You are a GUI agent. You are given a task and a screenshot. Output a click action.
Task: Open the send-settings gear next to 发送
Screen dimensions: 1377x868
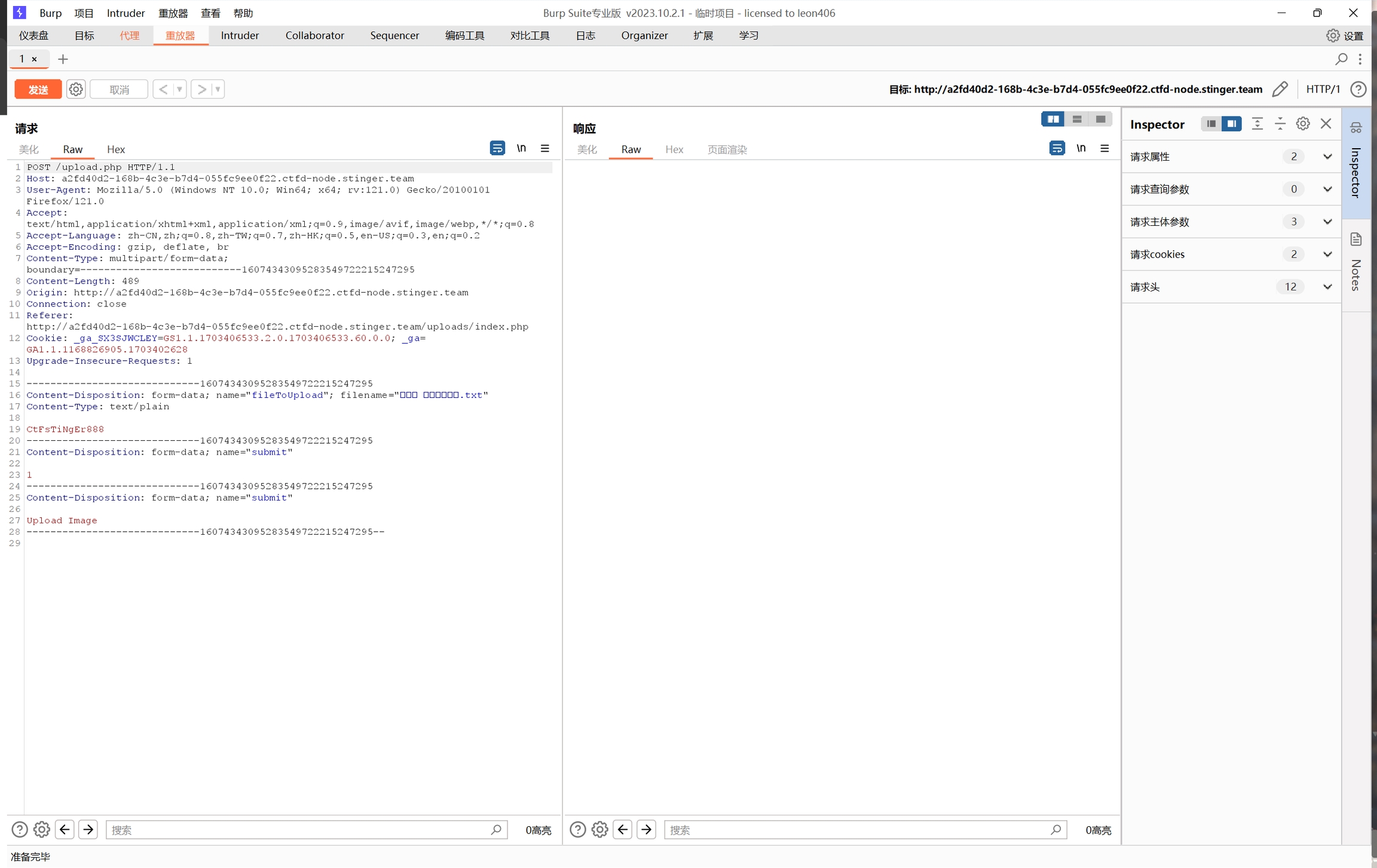coord(76,90)
